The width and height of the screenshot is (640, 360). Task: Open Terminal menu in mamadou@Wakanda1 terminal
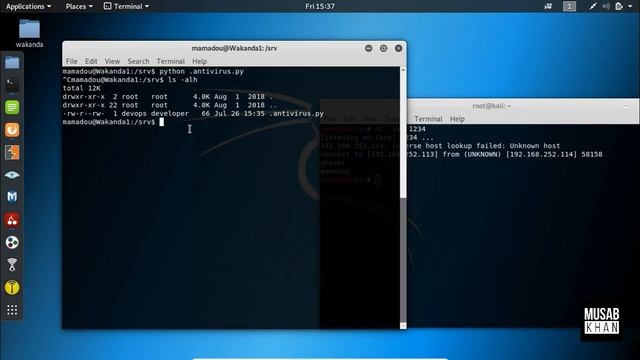(171, 61)
